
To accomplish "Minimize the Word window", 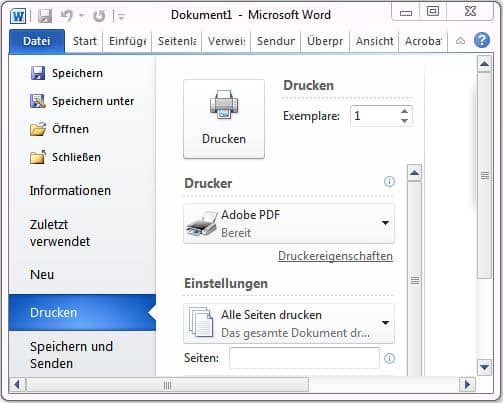I will 406,12.
